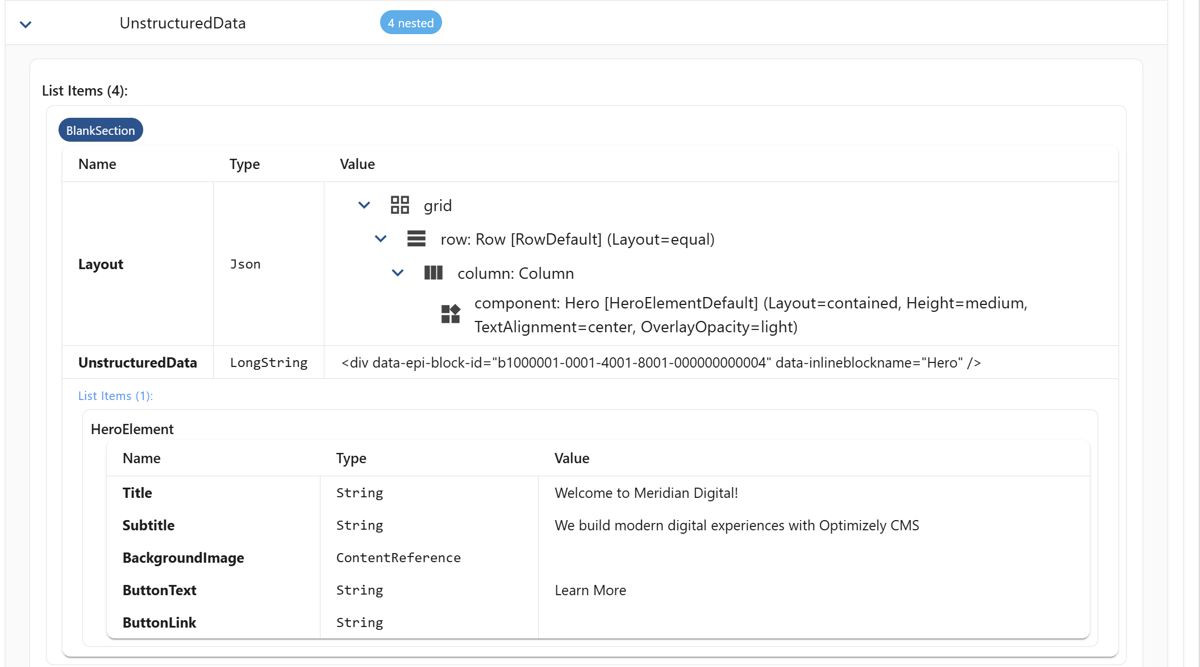Click the component icon beside Hero
The height and width of the screenshot is (667, 1200).
[x=450, y=314]
